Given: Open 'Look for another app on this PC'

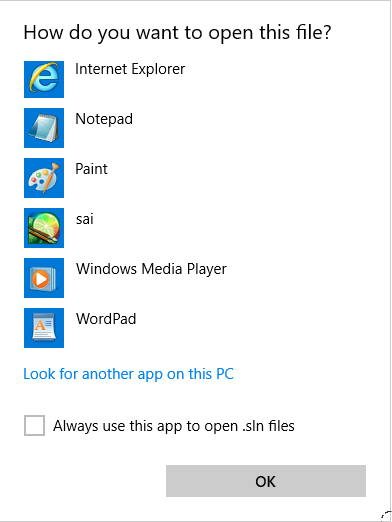Looking at the screenshot, I should pos(129,374).
